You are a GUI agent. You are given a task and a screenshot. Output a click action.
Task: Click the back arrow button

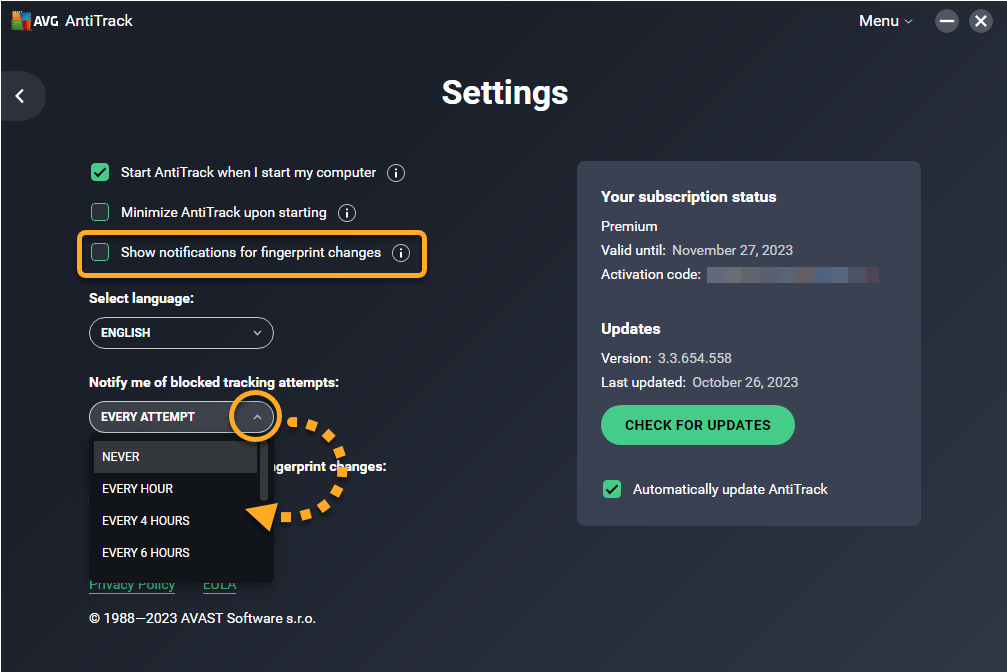click(x=20, y=97)
